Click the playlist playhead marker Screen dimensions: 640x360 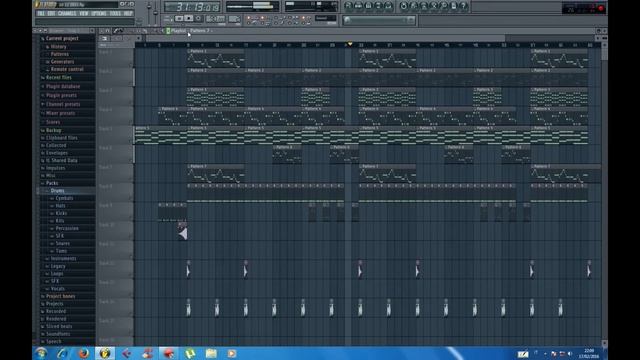(x=350, y=44)
